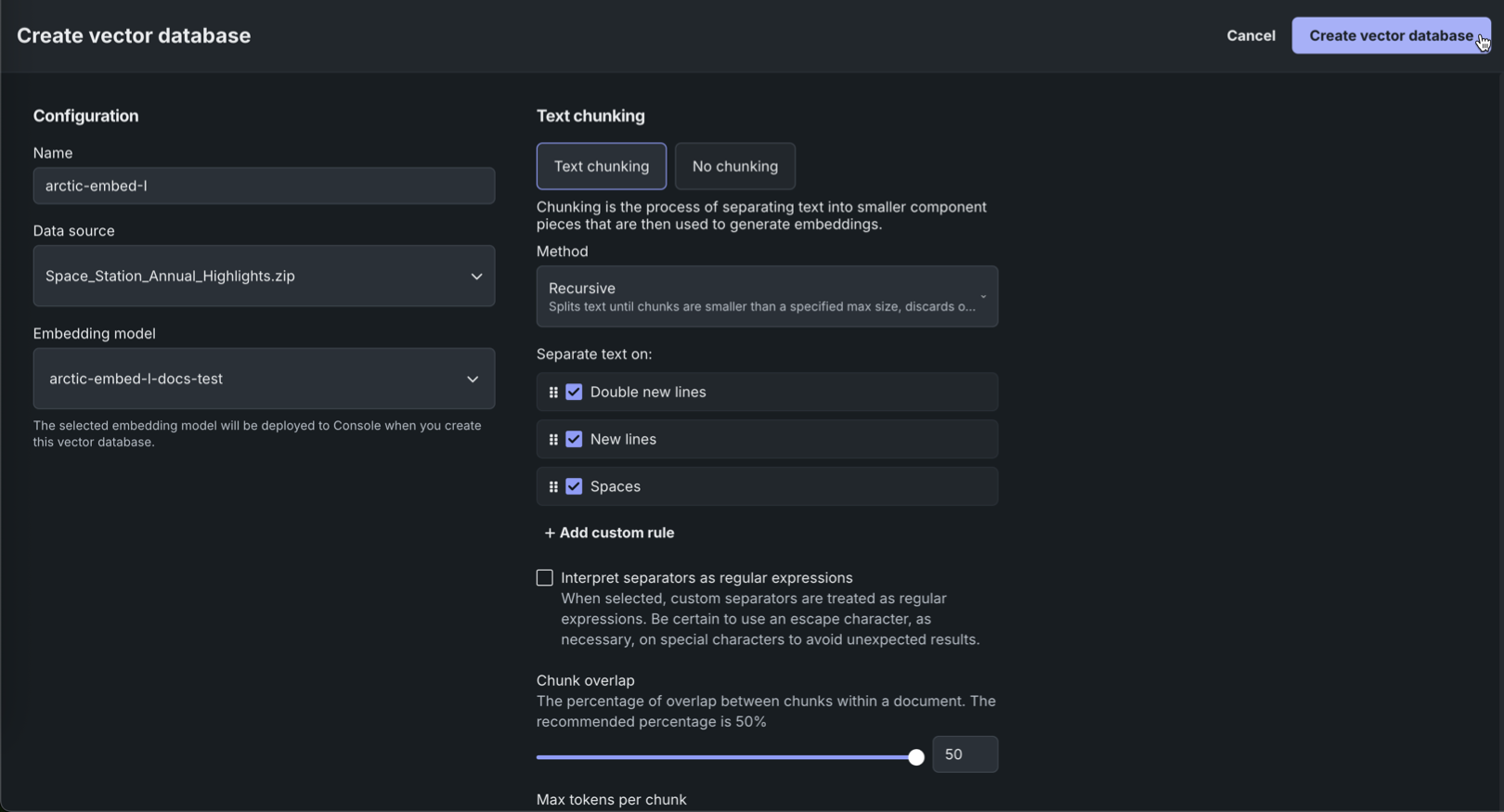Image resolution: width=1504 pixels, height=812 pixels.
Task: Expand the Embedding model dropdown
Action: click(x=264, y=379)
